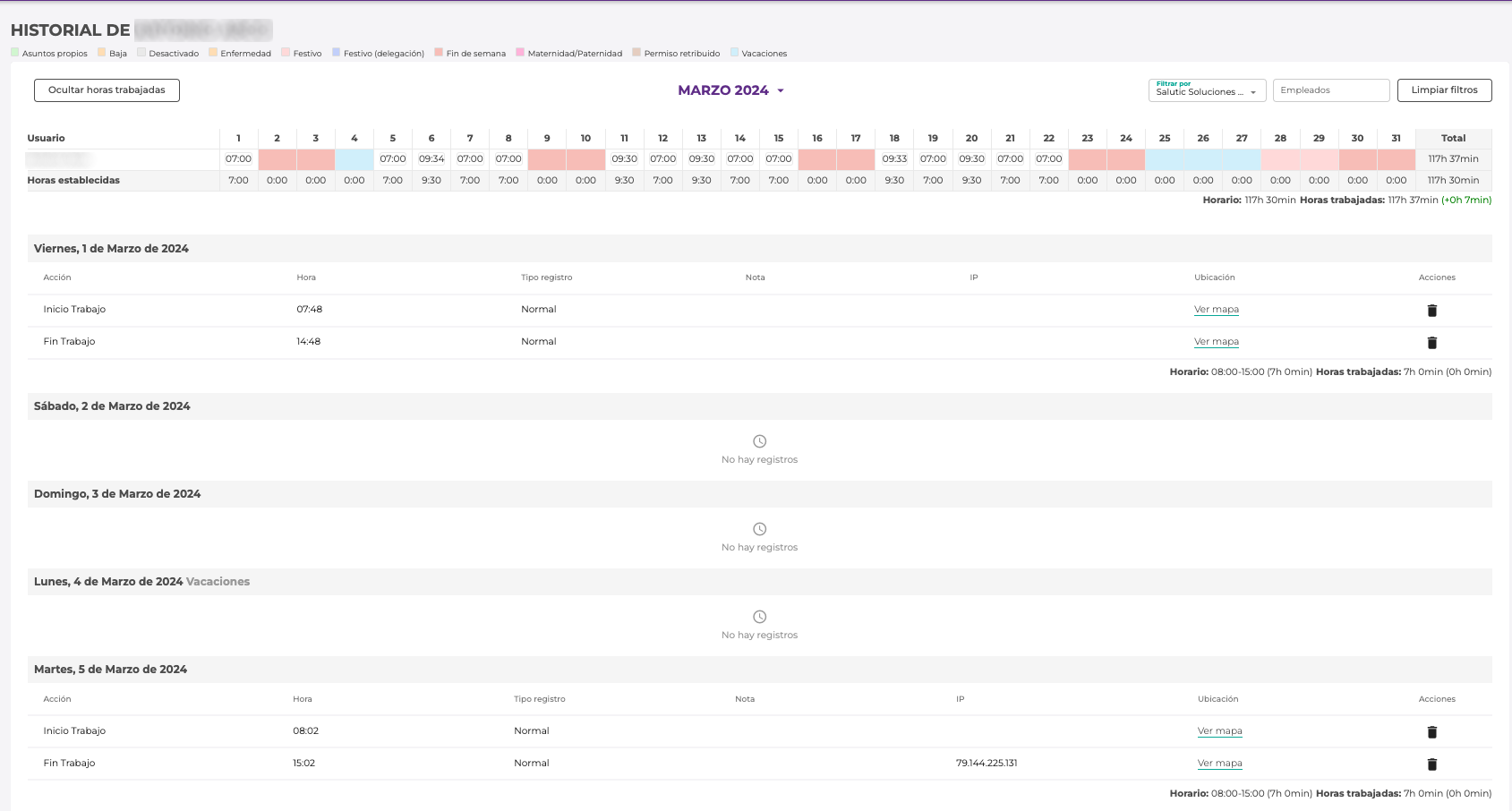The height and width of the screenshot is (811, 1512).
Task: Click day 4 vacation cell in calendar row
Action: [x=355, y=159]
